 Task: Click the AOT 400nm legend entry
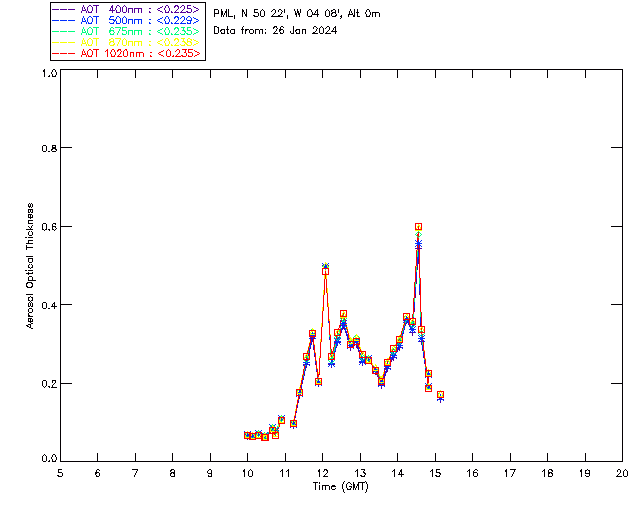coord(126,9)
